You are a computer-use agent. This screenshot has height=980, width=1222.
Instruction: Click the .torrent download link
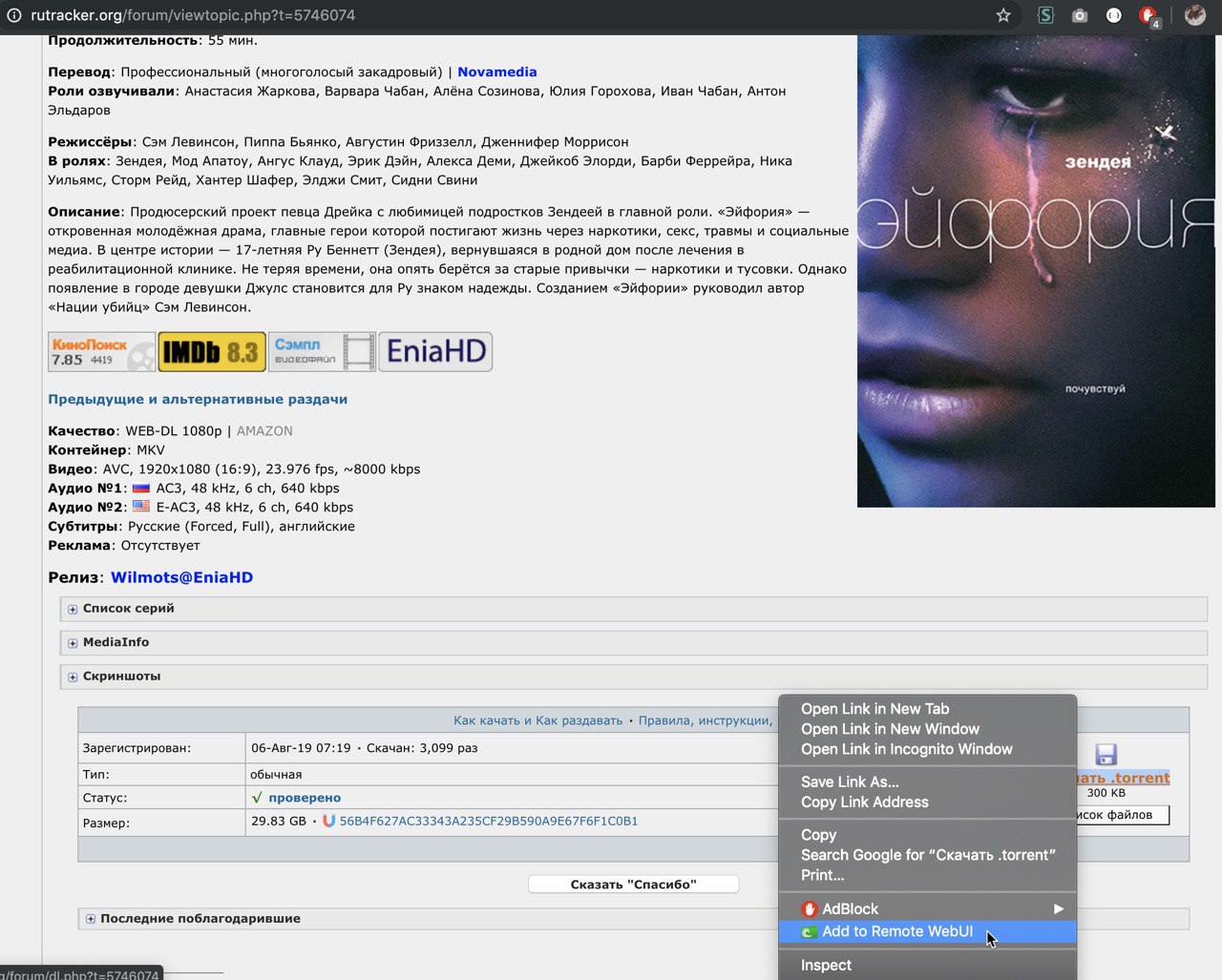point(1123,778)
